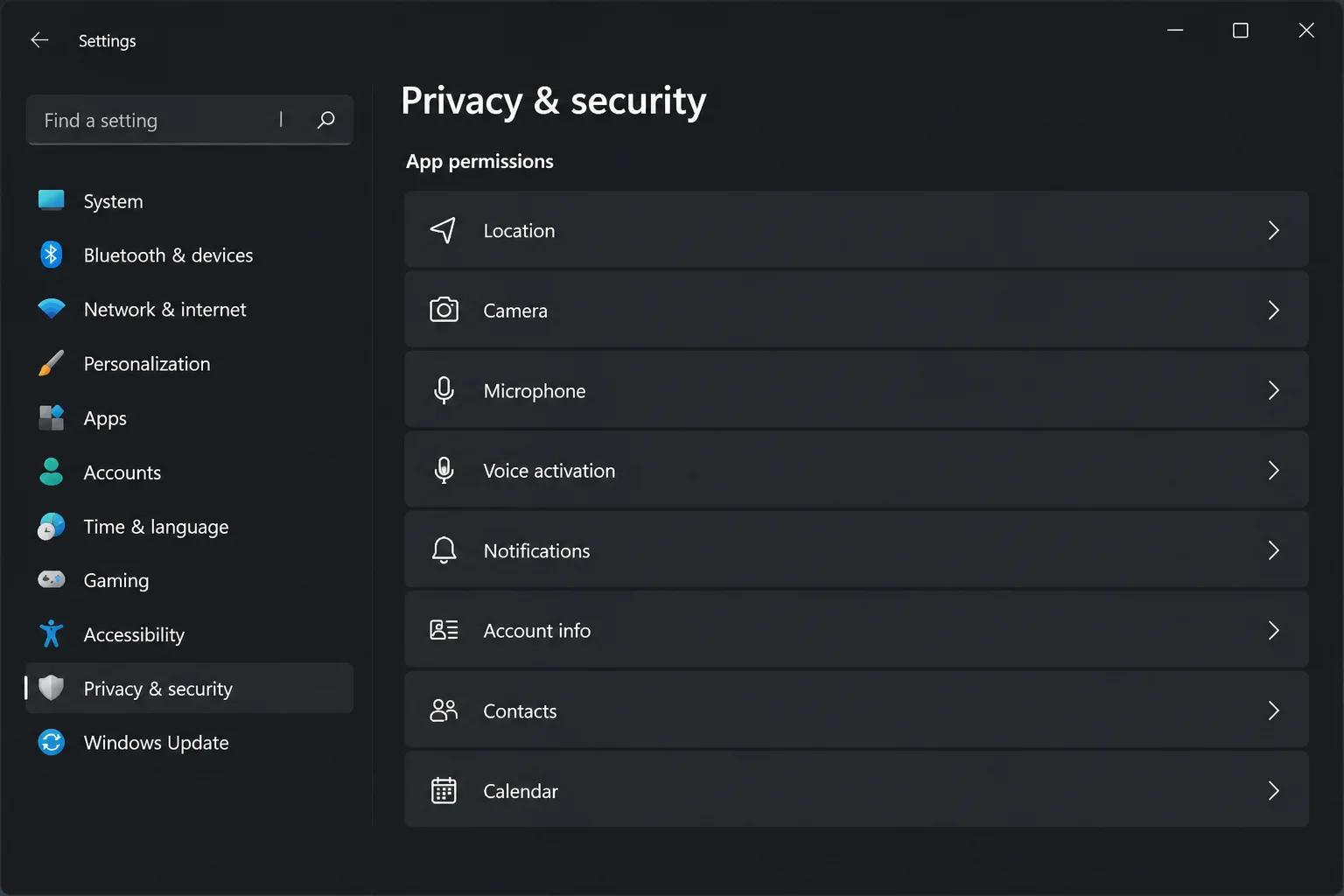Open Apps settings category

(189, 418)
